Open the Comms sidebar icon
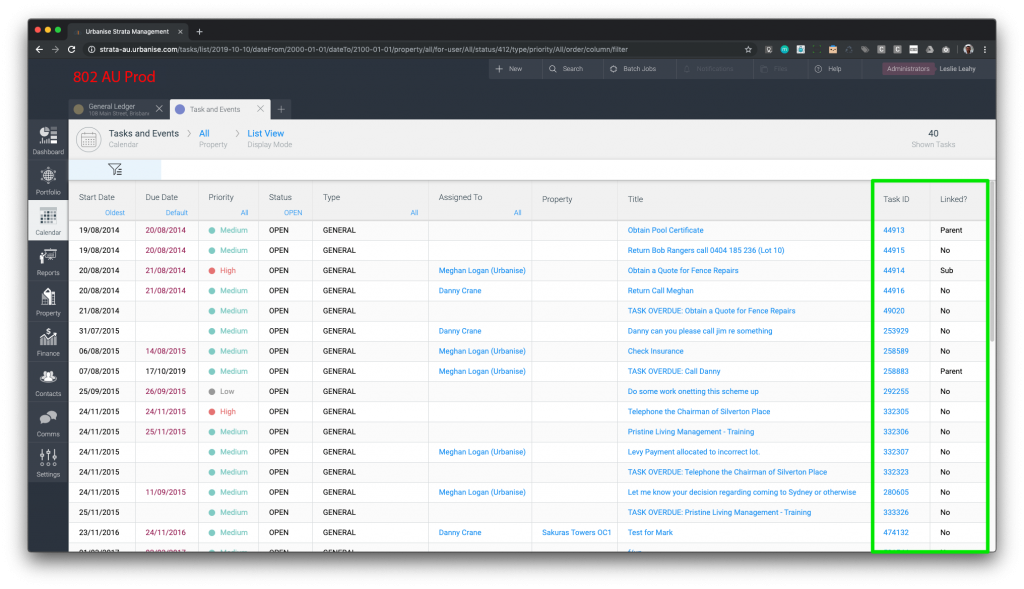Screen dimensions: 1024x589 pos(48,422)
